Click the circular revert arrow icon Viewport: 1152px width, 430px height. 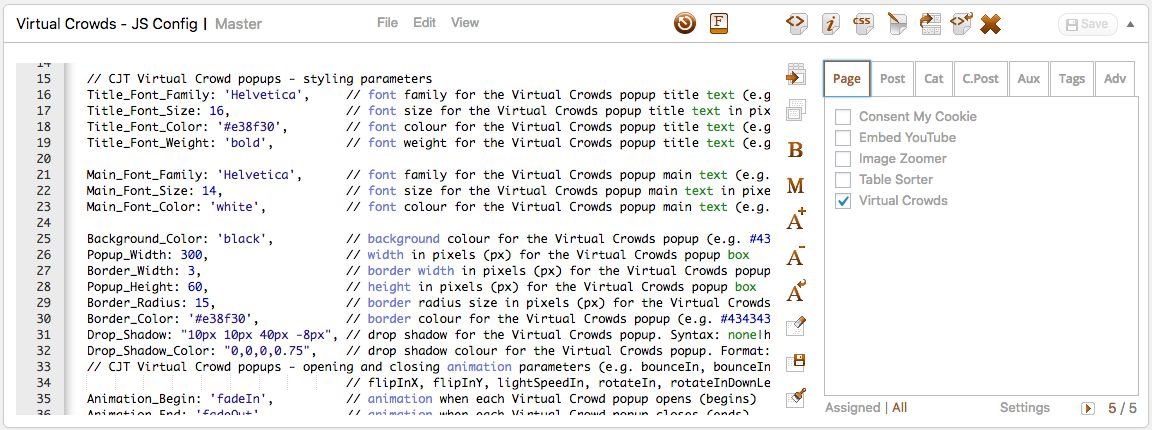[x=685, y=24]
